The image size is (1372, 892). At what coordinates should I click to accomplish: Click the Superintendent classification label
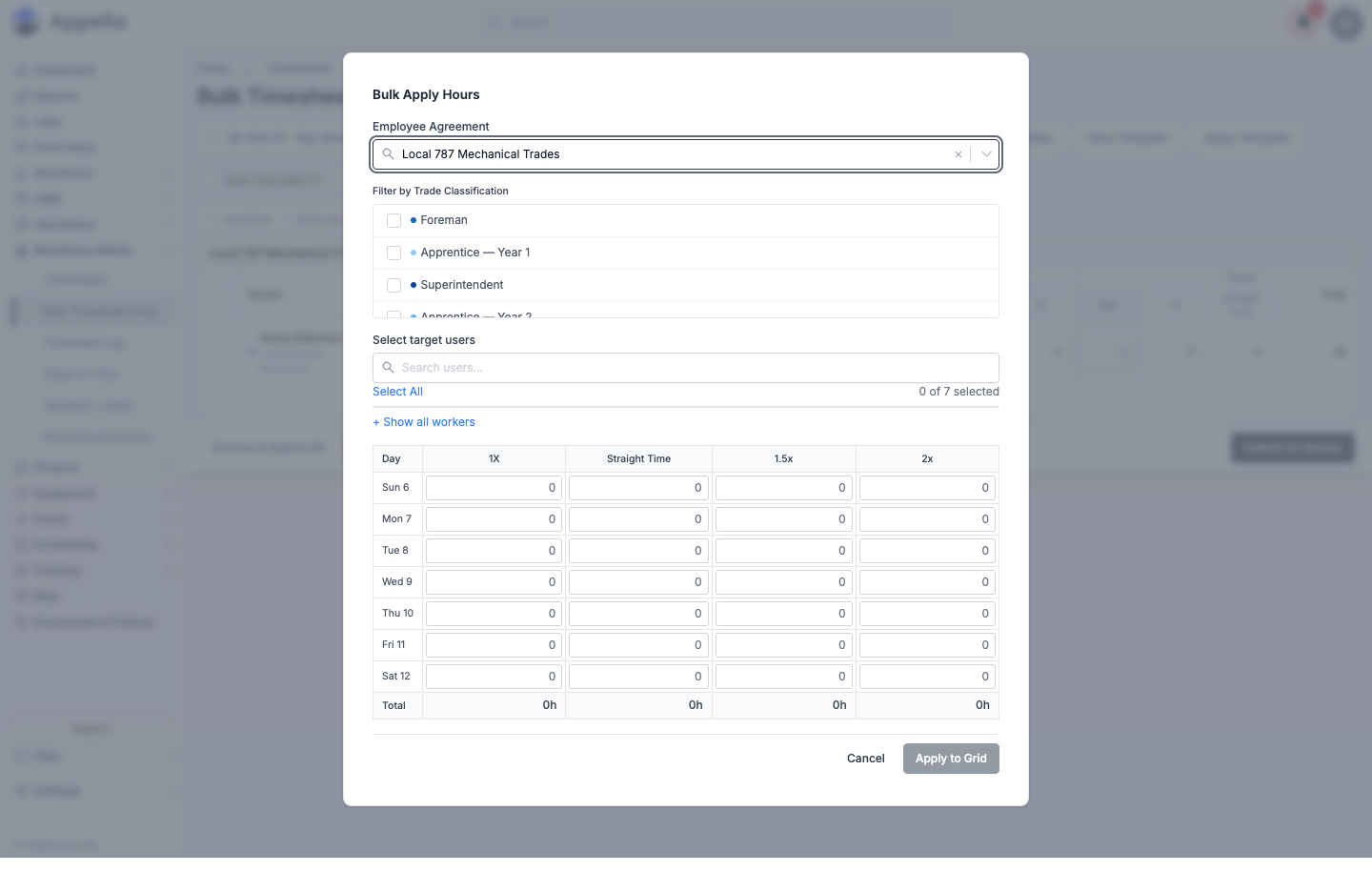point(462,285)
